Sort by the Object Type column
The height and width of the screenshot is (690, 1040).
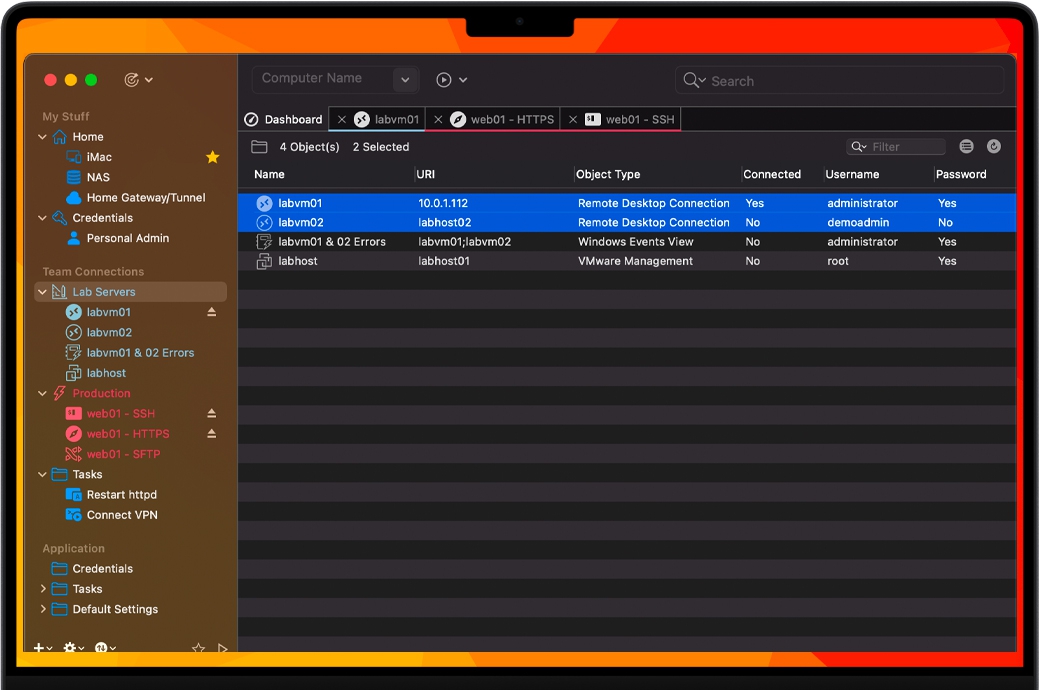tap(608, 174)
